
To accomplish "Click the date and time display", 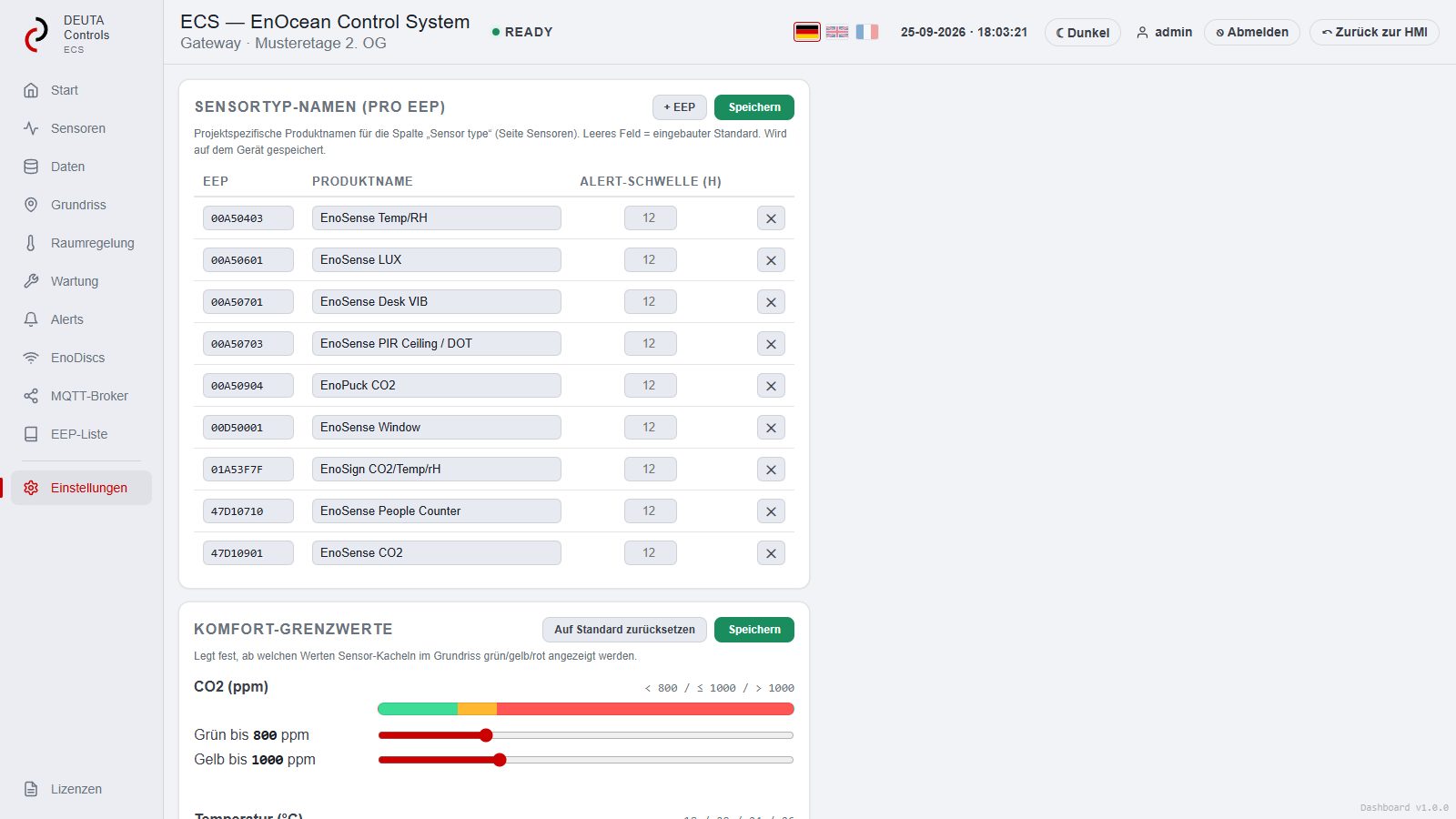I will point(964,32).
